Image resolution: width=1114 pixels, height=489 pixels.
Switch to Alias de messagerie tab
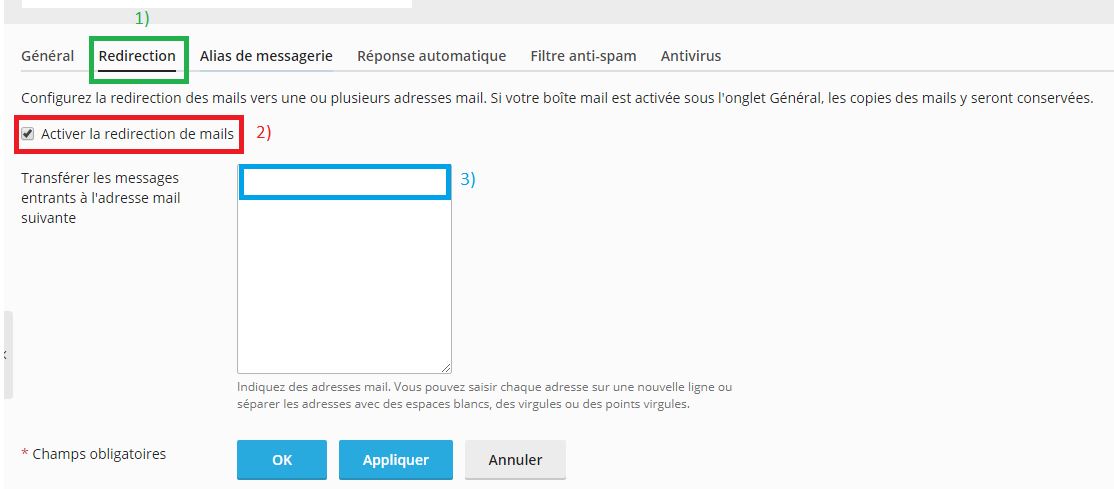click(x=266, y=56)
